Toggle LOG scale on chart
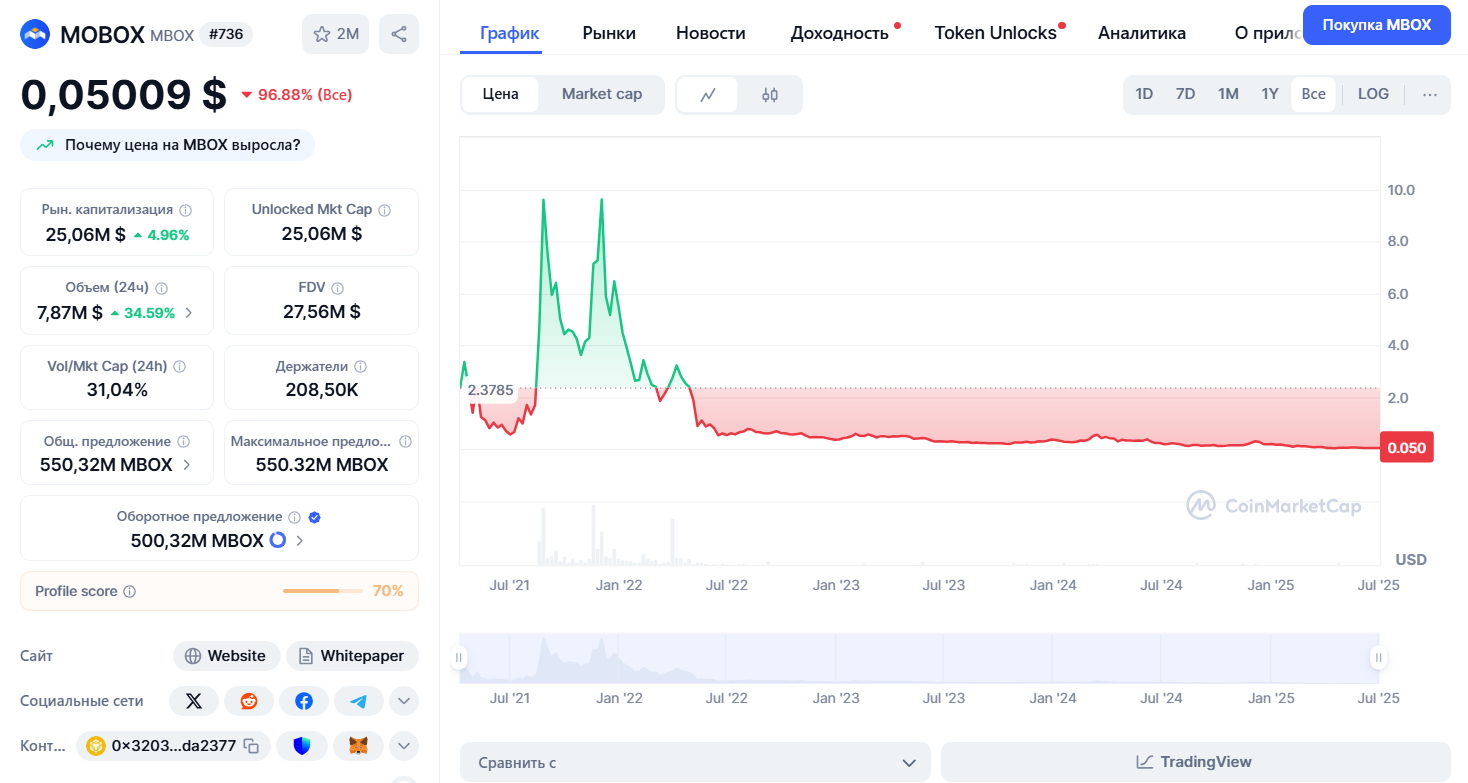Image resolution: width=1468 pixels, height=783 pixels. tap(1373, 94)
